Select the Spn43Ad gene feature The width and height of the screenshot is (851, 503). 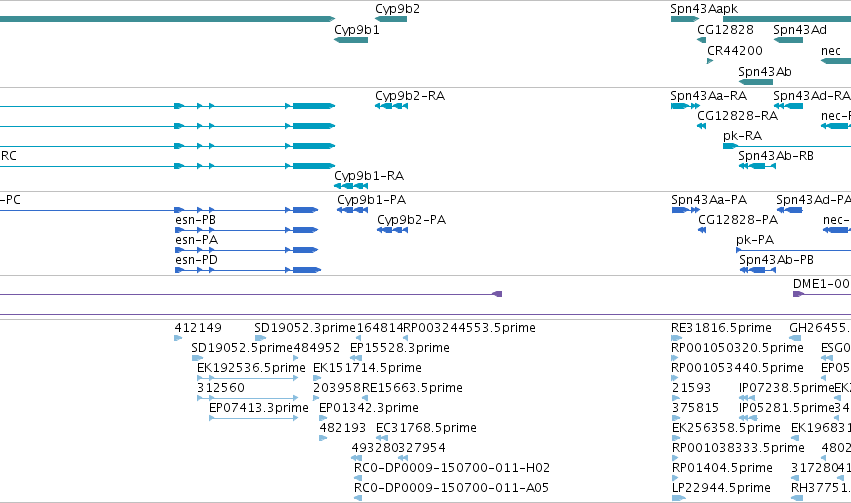tap(788, 40)
